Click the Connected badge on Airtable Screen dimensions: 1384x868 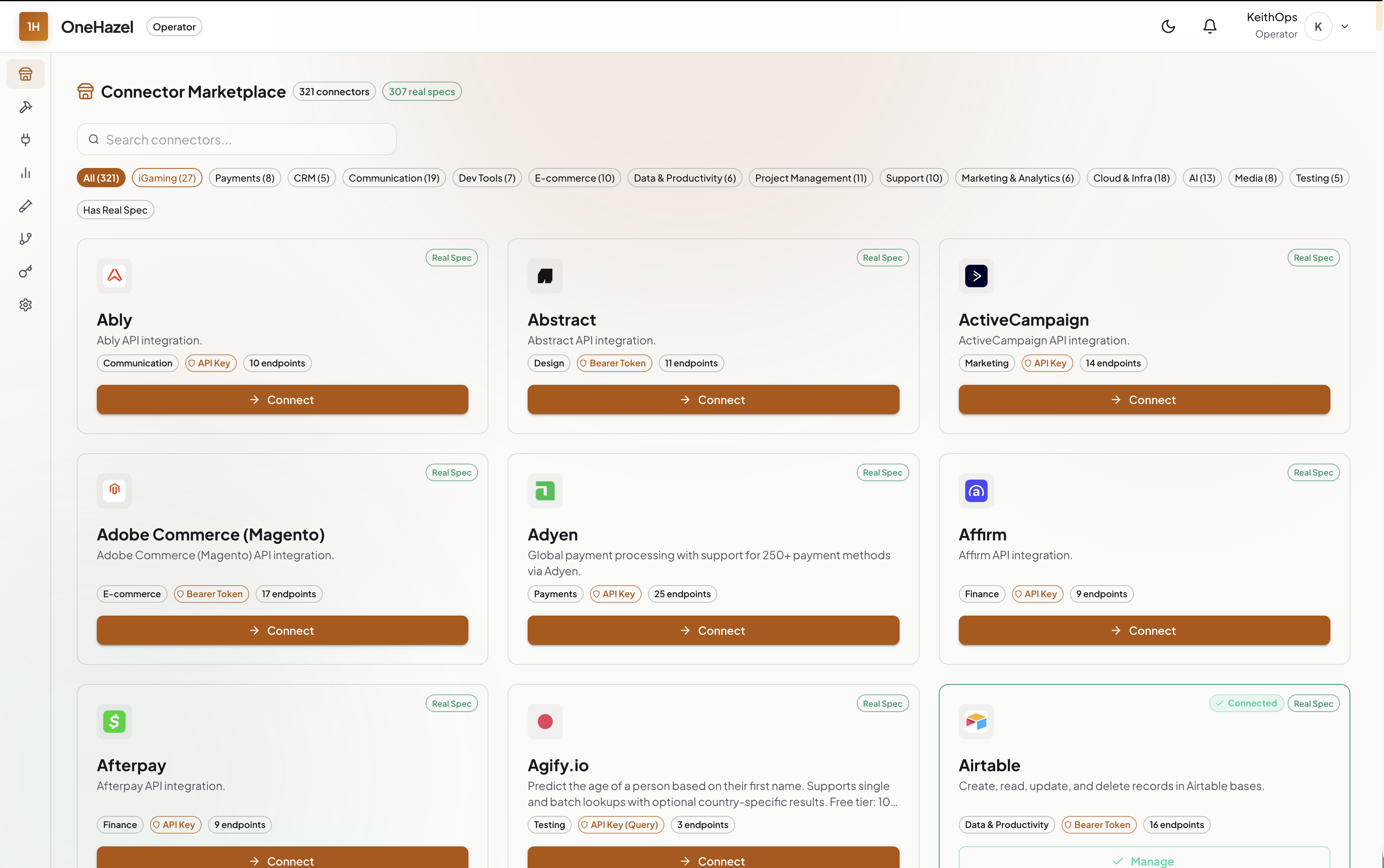coord(1246,703)
